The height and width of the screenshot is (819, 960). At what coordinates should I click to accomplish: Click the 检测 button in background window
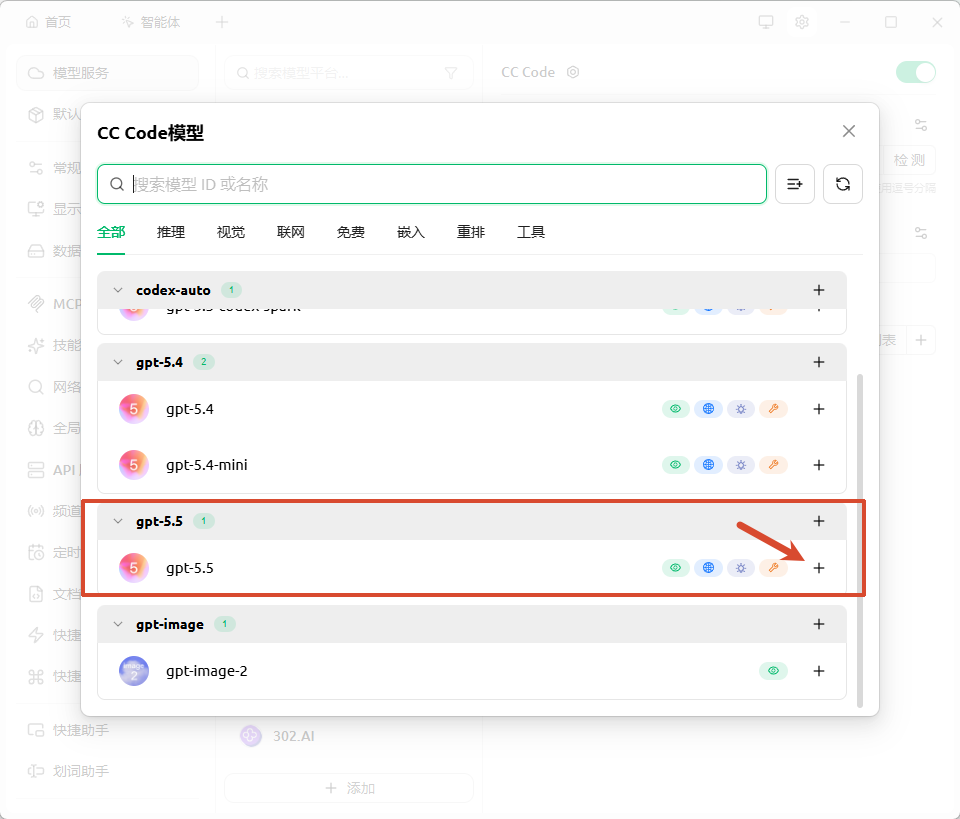click(909, 160)
